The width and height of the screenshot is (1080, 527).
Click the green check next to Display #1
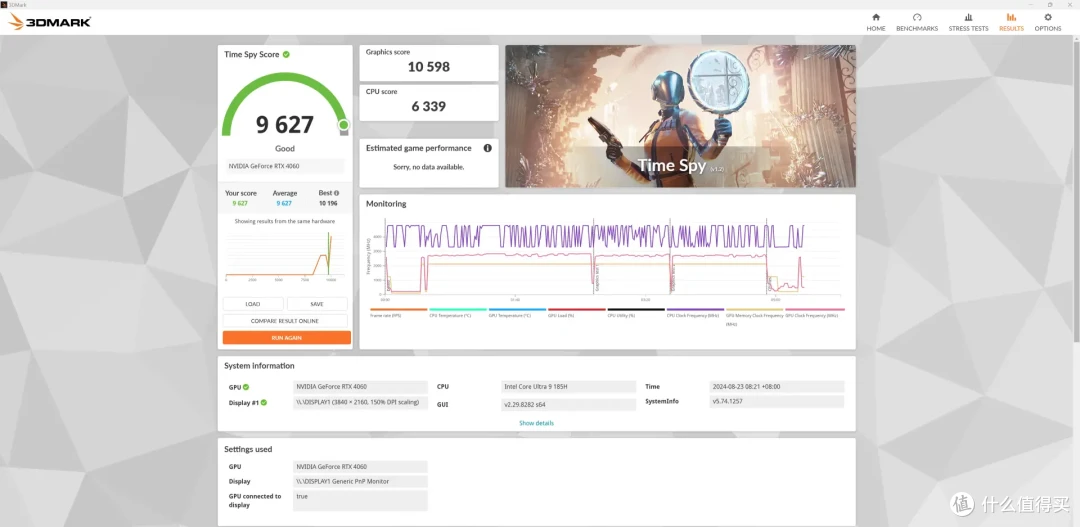[263, 402]
